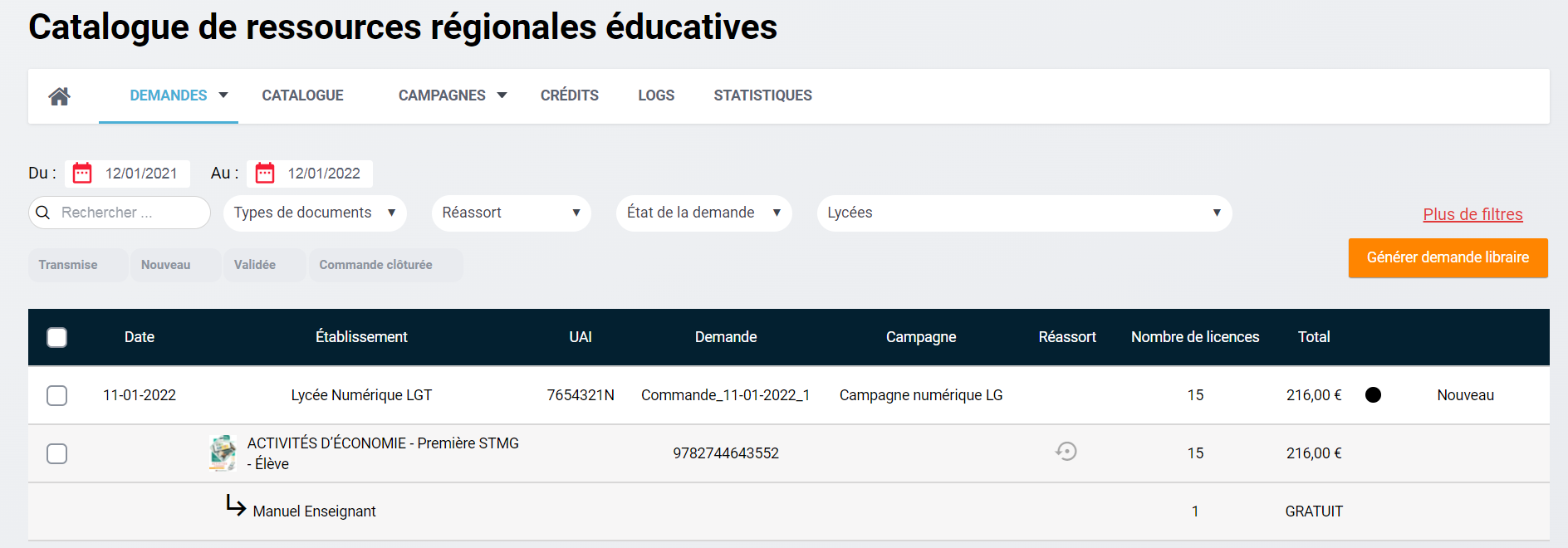This screenshot has width=1568, height=548.
Task: Open the 'Du' start date calendar icon
Action: [x=82, y=174]
